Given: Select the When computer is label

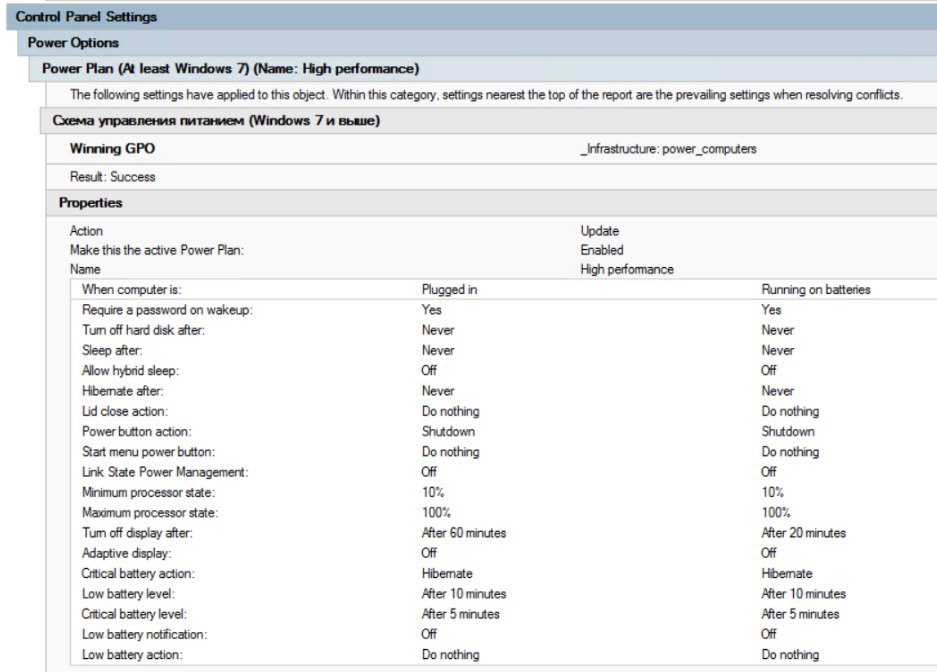Looking at the screenshot, I should tap(131, 290).
